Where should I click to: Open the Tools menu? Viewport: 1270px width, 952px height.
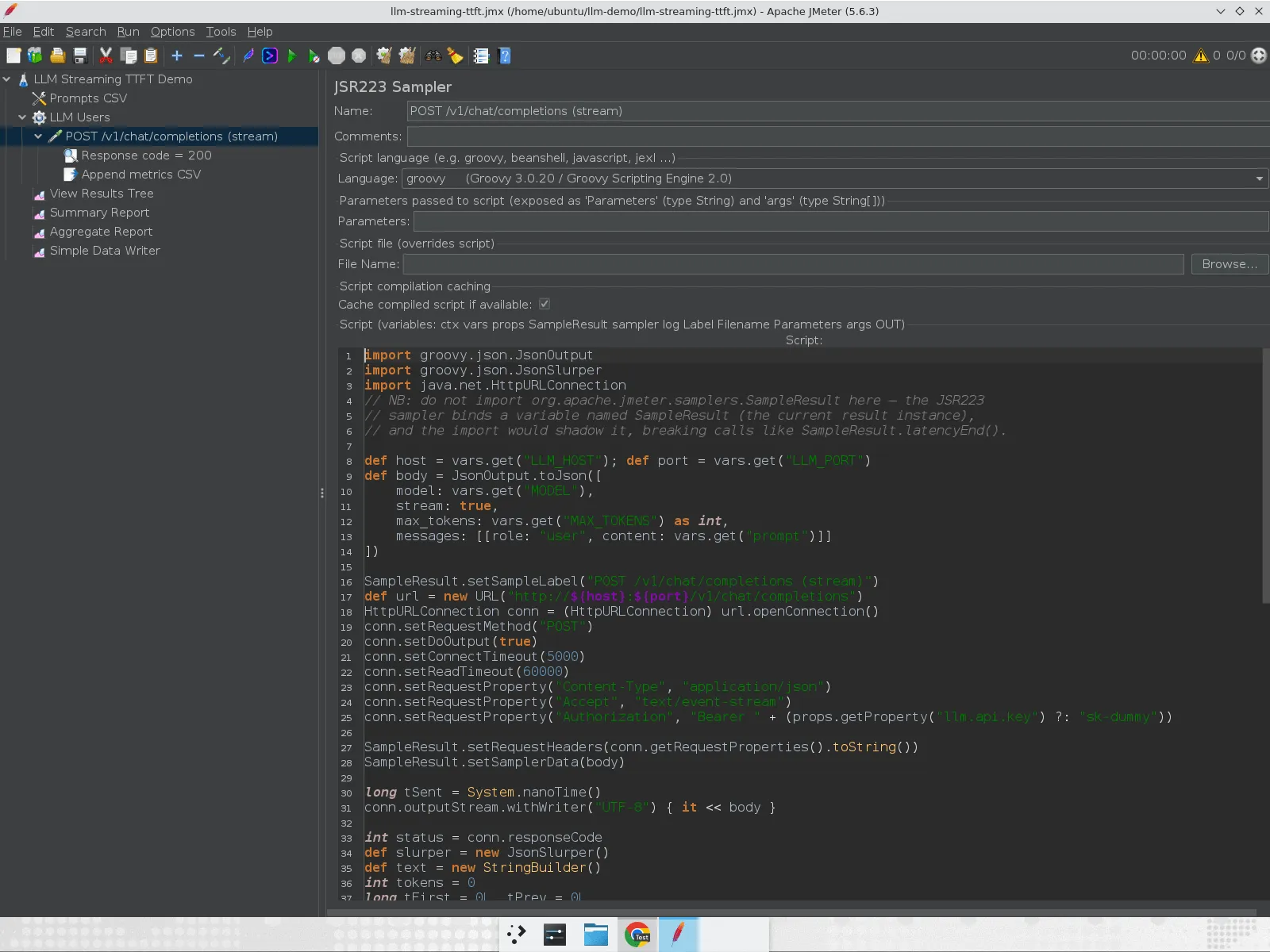(221, 32)
